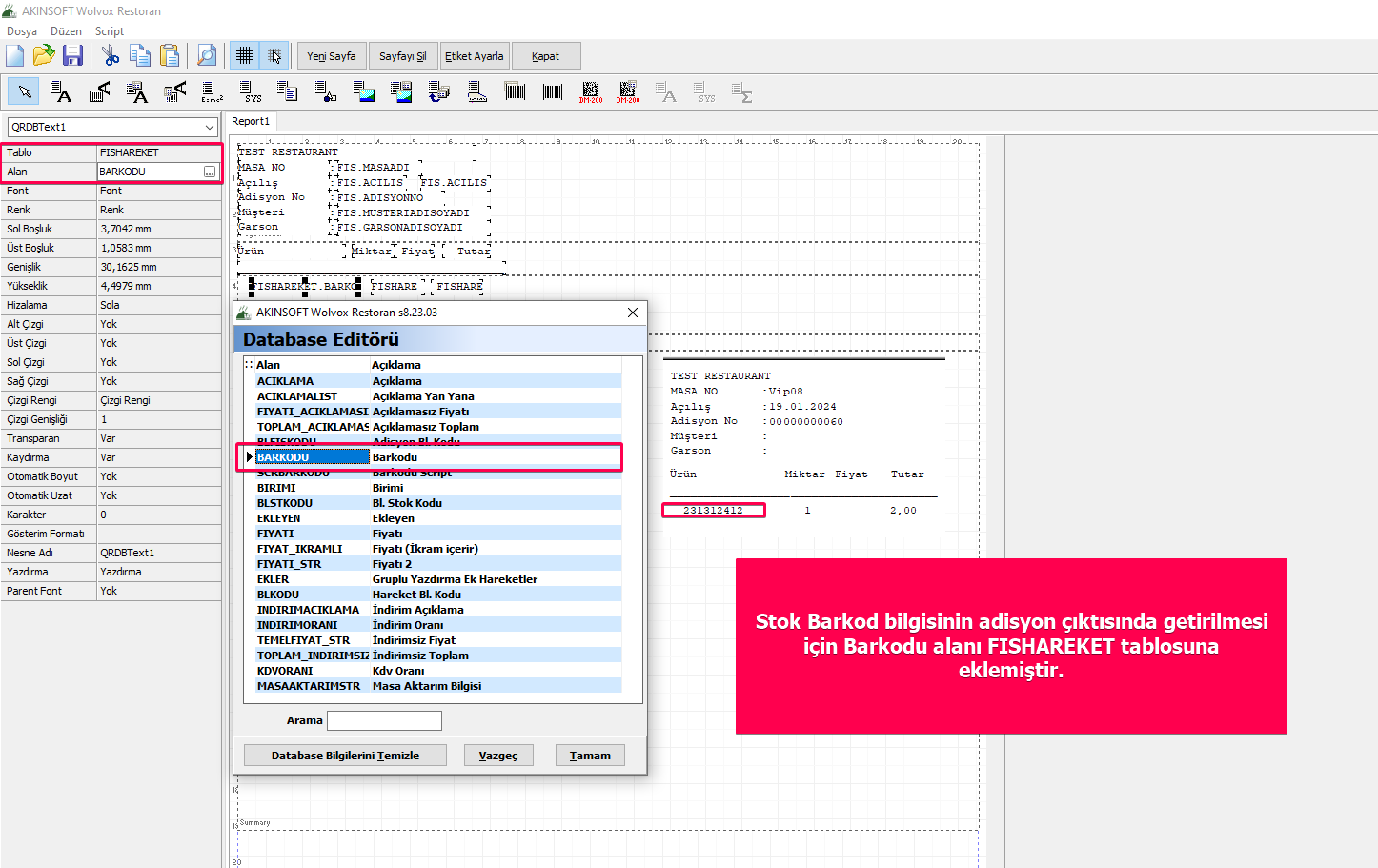Select the memo text tool
This screenshot has height=868, width=1378.
pos(287,92)
